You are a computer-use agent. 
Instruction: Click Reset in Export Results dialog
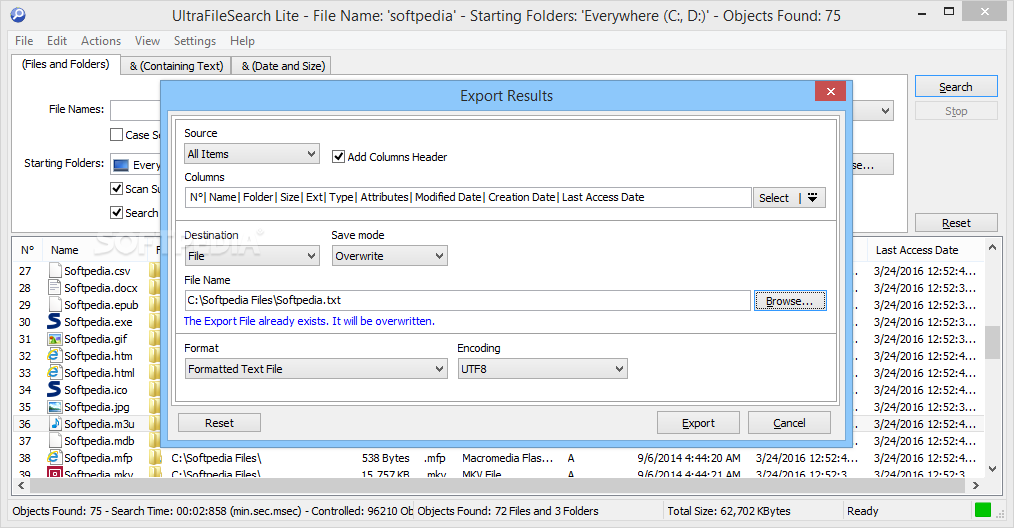click(x=219, y=423)
